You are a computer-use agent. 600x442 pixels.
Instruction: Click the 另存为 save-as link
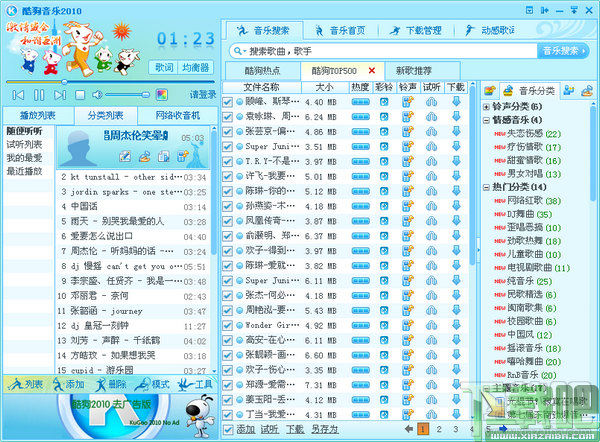(325, 429)
